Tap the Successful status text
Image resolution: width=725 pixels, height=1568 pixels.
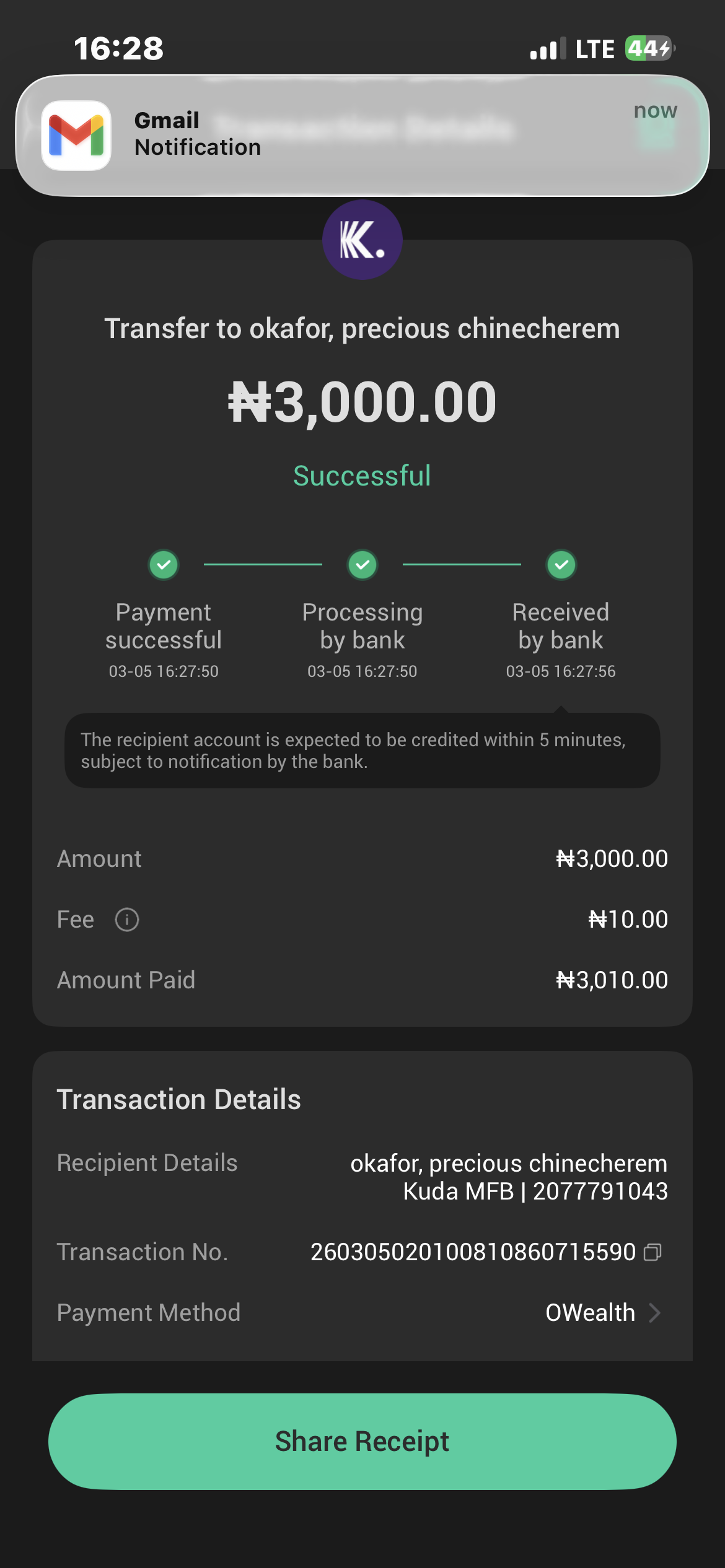362,476
